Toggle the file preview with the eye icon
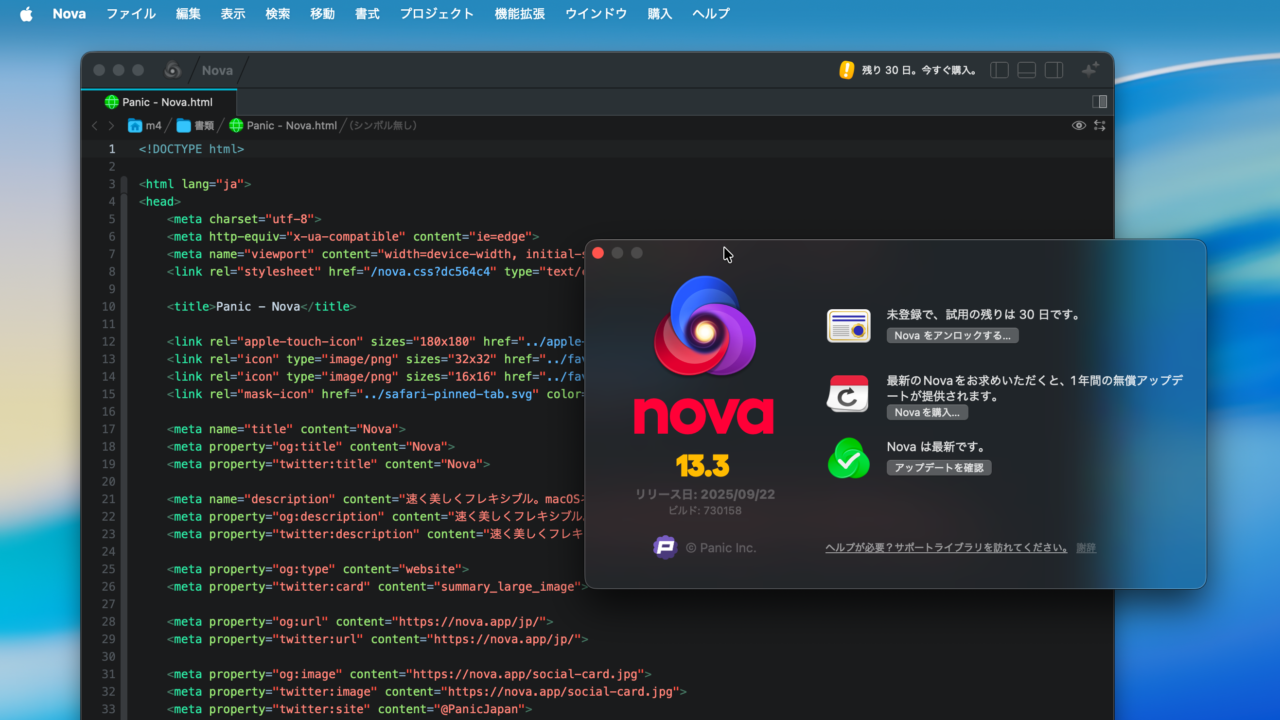The image size is (1280, 720). point(1078,125)
